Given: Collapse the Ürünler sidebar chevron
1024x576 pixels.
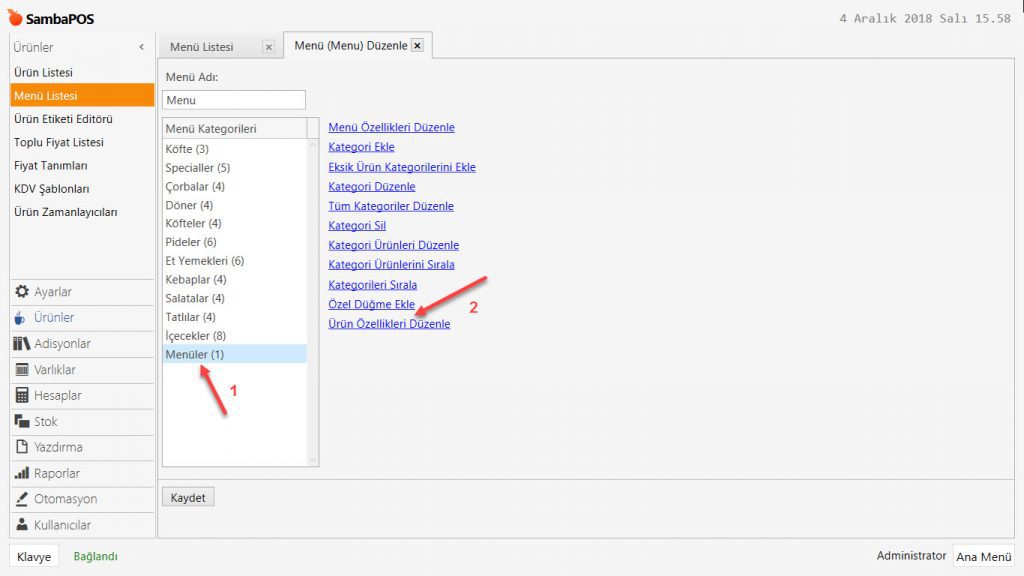Looking at the screenshot, I should (141, 48).
